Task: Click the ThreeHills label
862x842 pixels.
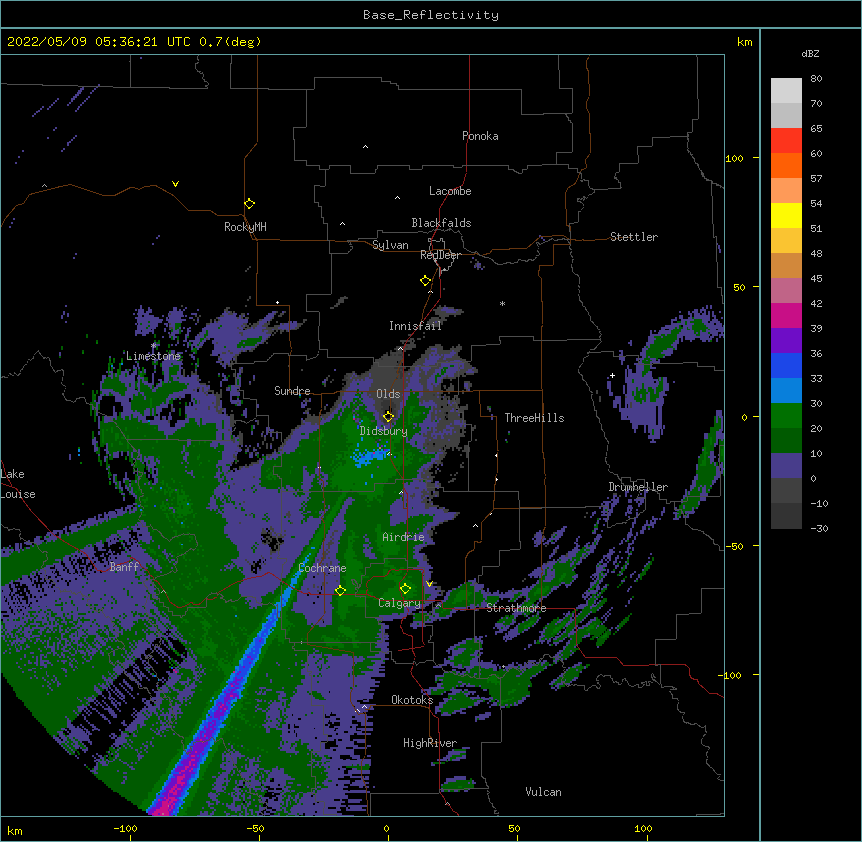Action: coord(535,418)
